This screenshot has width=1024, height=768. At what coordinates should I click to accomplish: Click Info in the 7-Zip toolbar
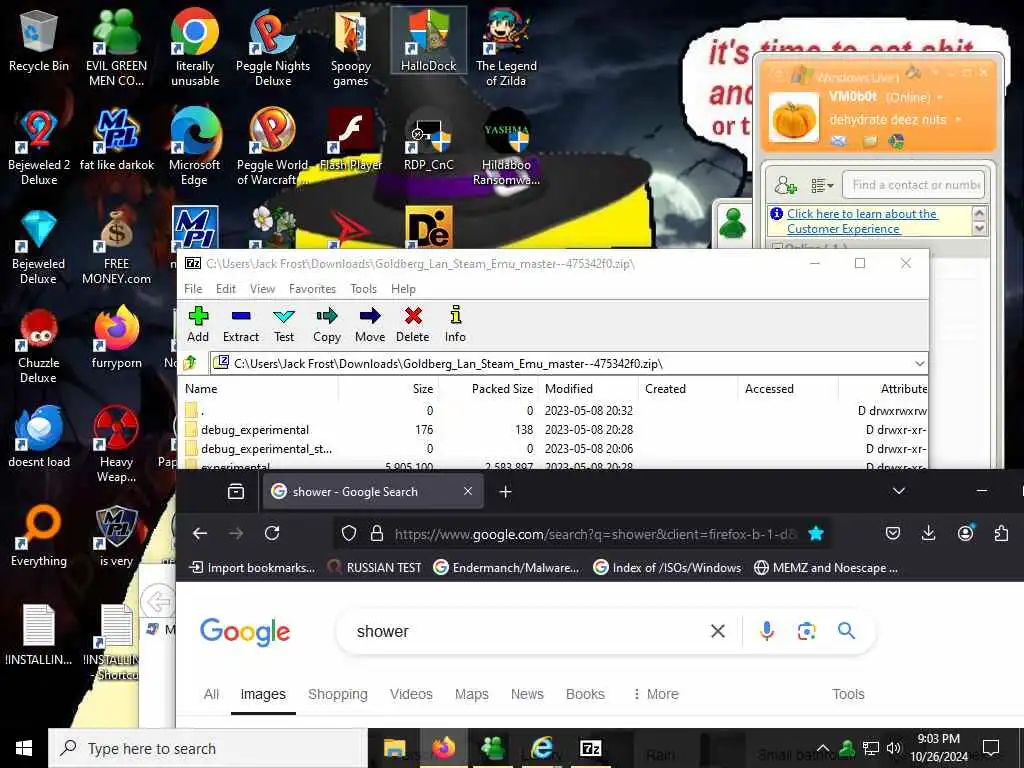coord(455,325)
